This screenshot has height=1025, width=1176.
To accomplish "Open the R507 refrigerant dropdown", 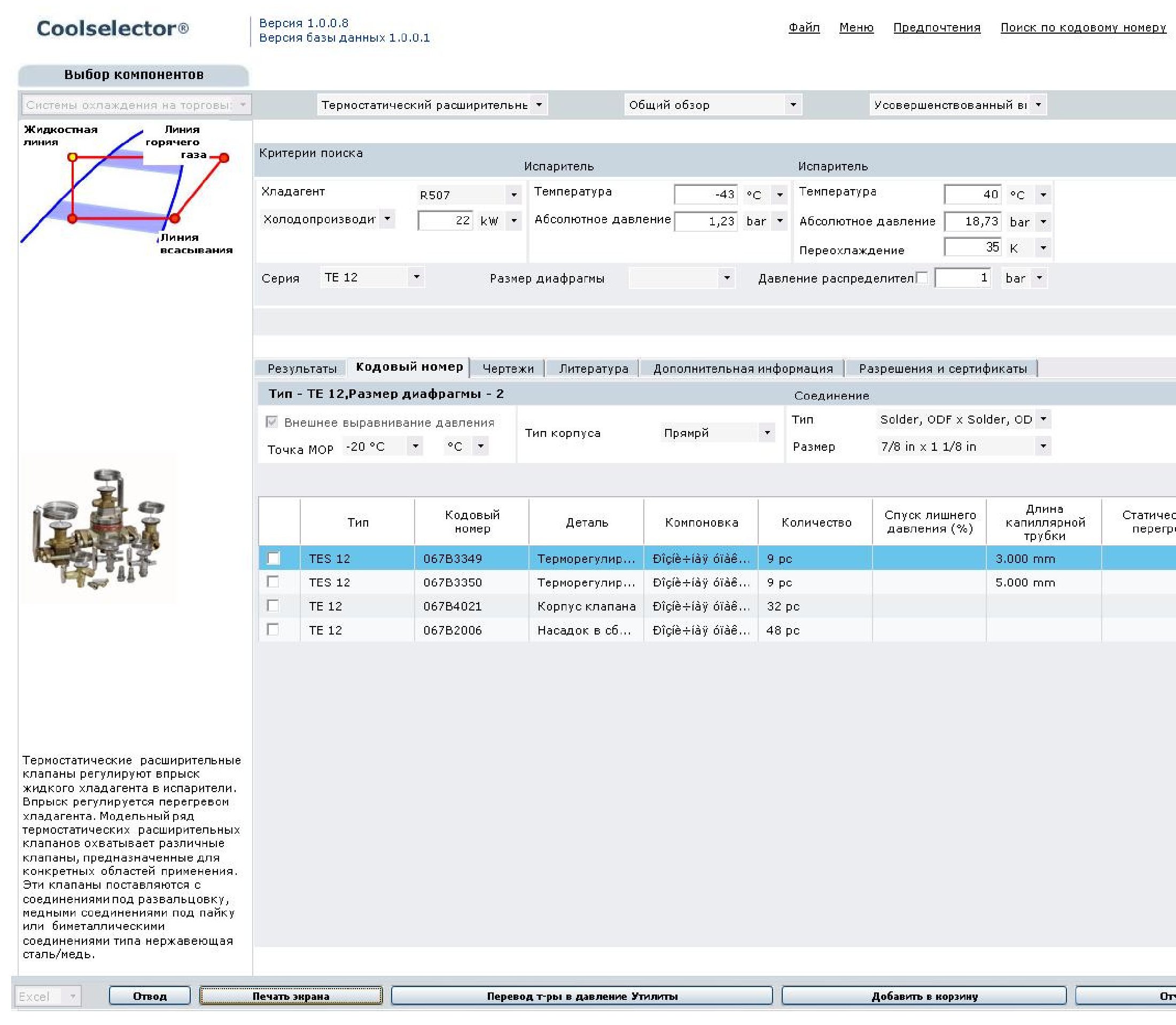I will (x=513, y=195).
